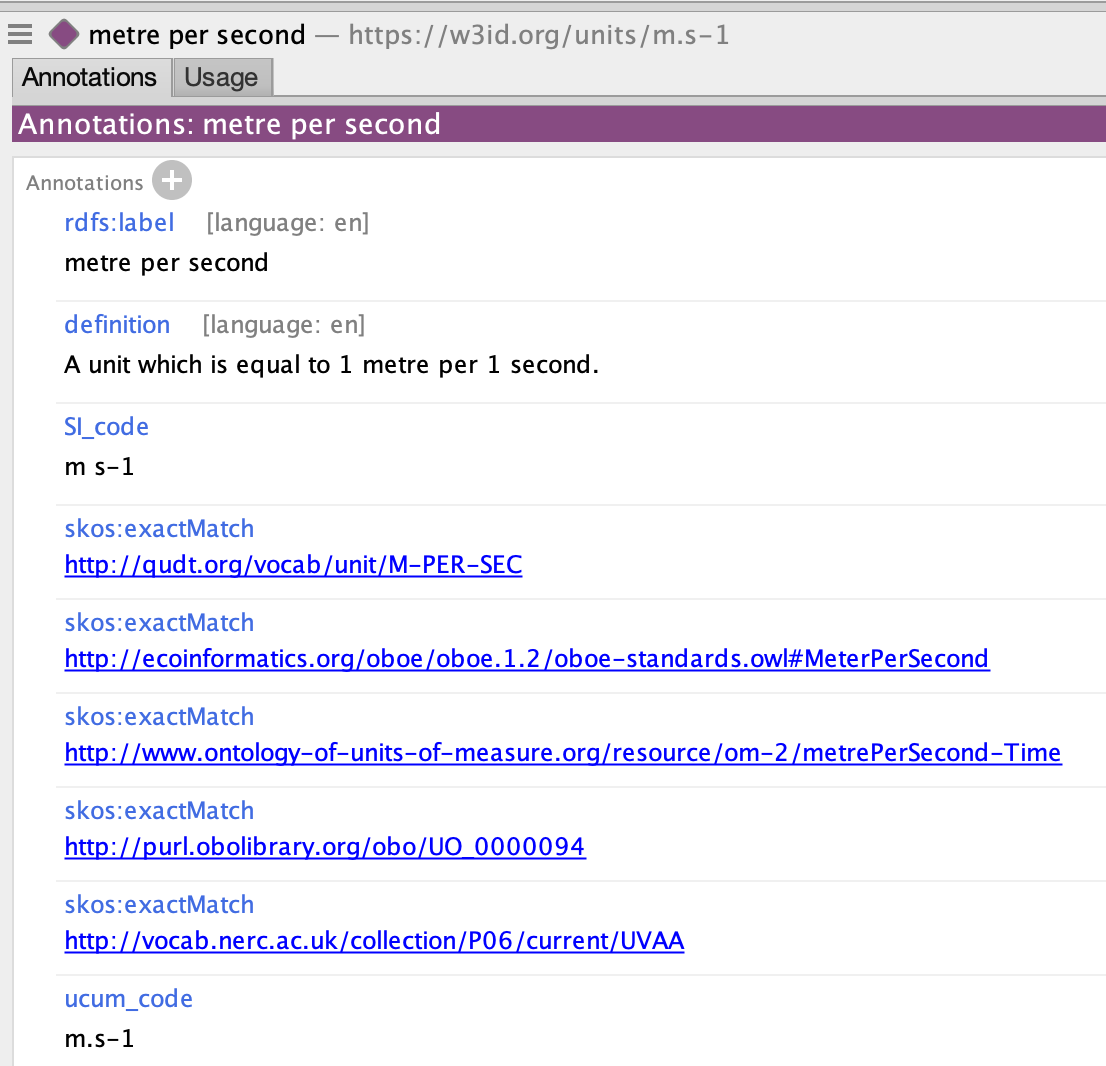
Task: Switch to the Usage tab
Action: 221,77
